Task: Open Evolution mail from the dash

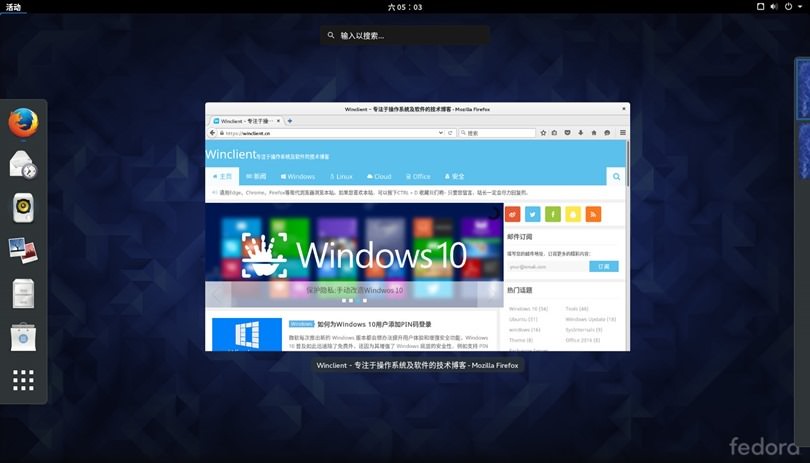Action: tap(23, 164)
